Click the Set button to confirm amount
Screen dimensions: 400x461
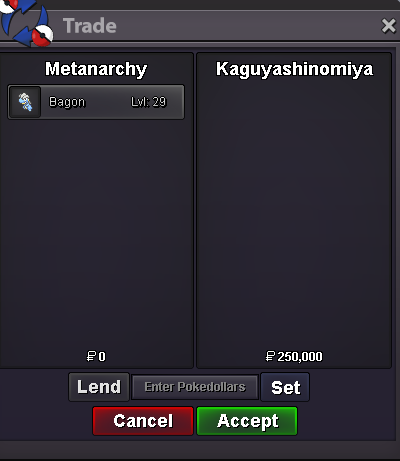285,387
